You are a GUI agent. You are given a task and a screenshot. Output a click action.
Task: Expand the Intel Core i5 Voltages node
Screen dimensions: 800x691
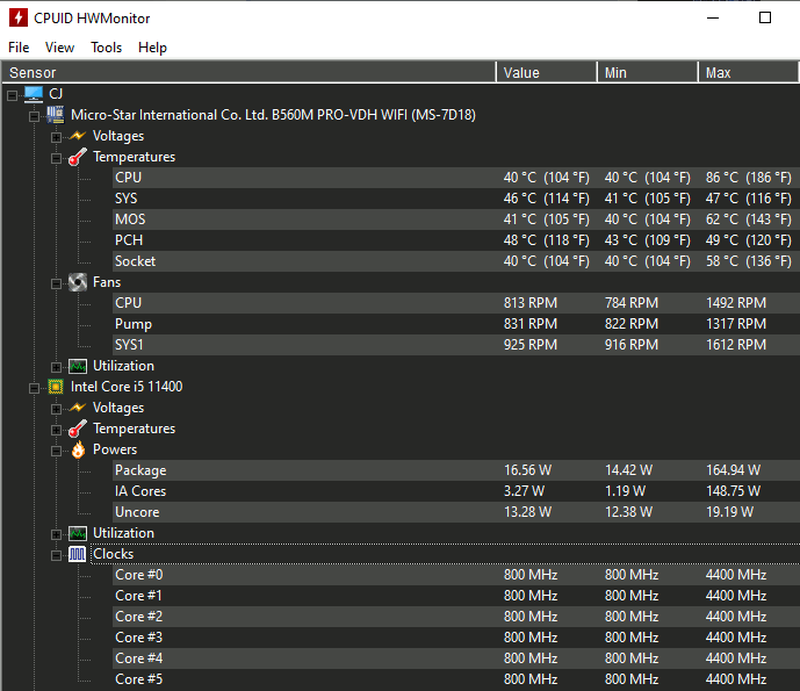tap(56, 409)
